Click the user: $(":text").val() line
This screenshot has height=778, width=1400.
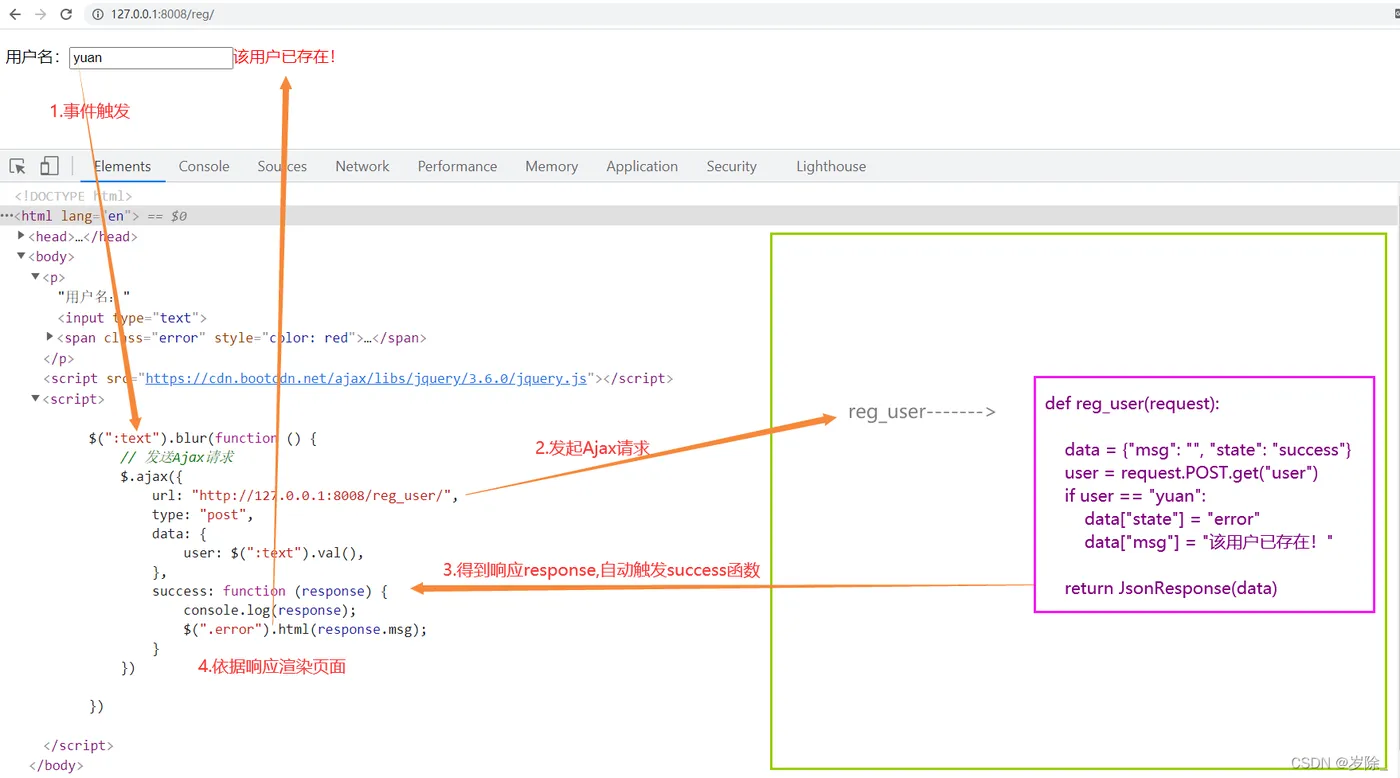coord(274,553)
